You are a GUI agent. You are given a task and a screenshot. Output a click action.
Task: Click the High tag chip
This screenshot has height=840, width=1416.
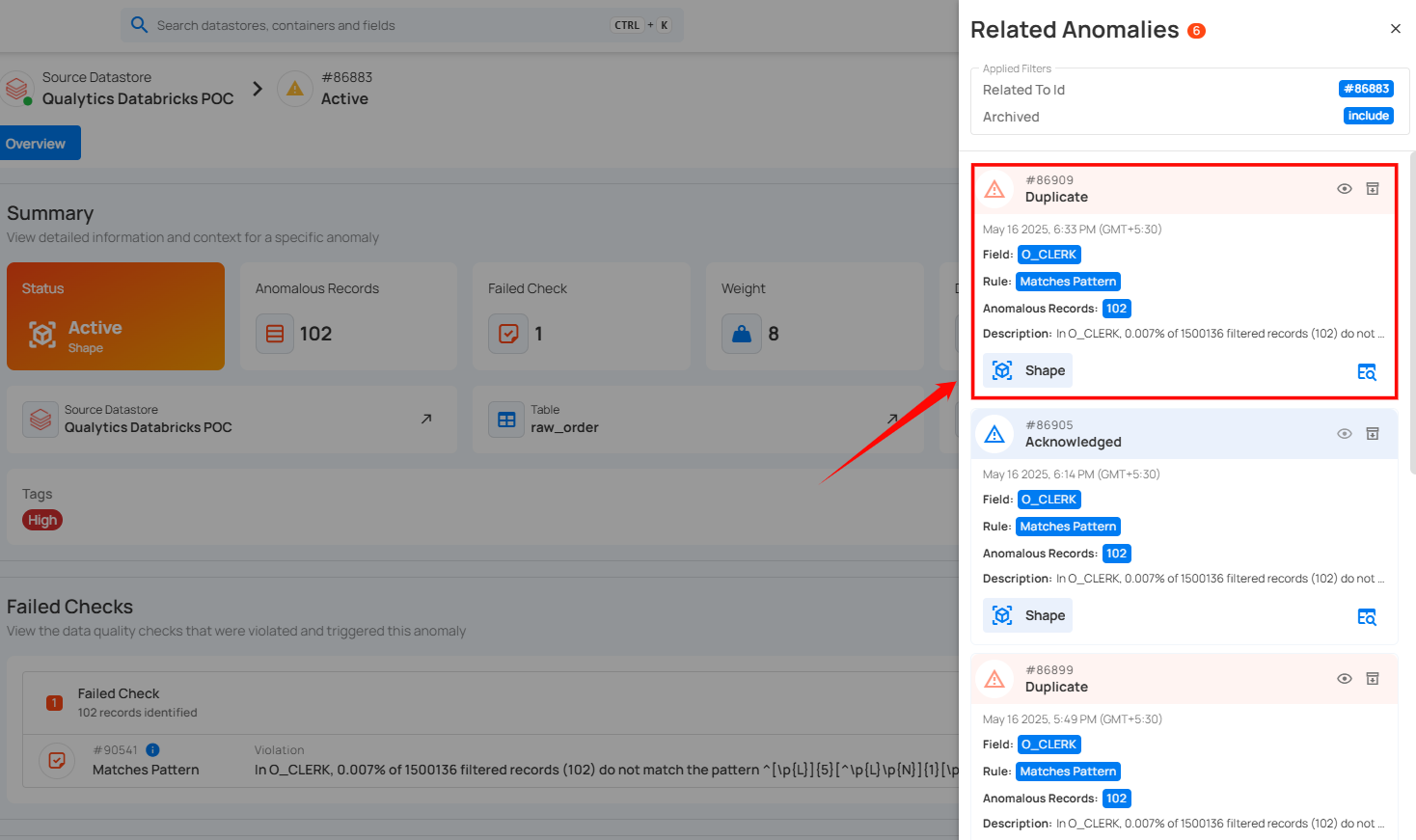(x=42, y=520)
